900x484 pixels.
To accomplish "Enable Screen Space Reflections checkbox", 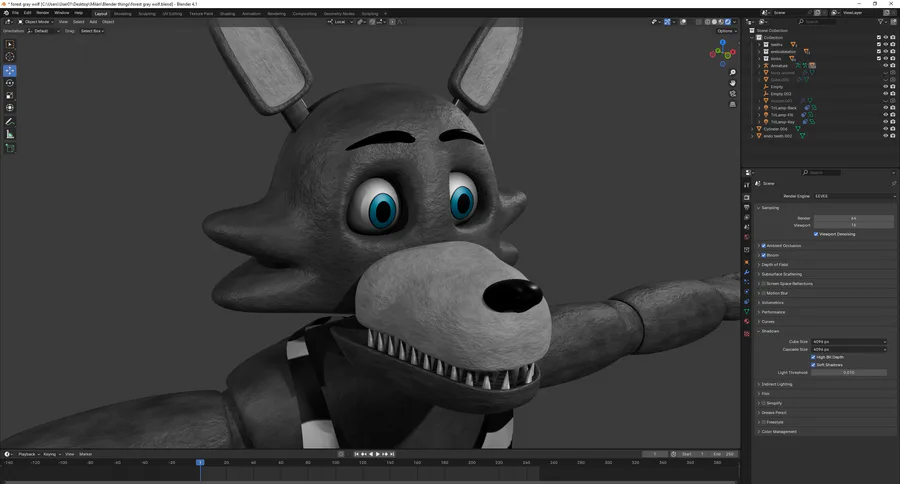I will pyautogui.click(x=763, y=284).
